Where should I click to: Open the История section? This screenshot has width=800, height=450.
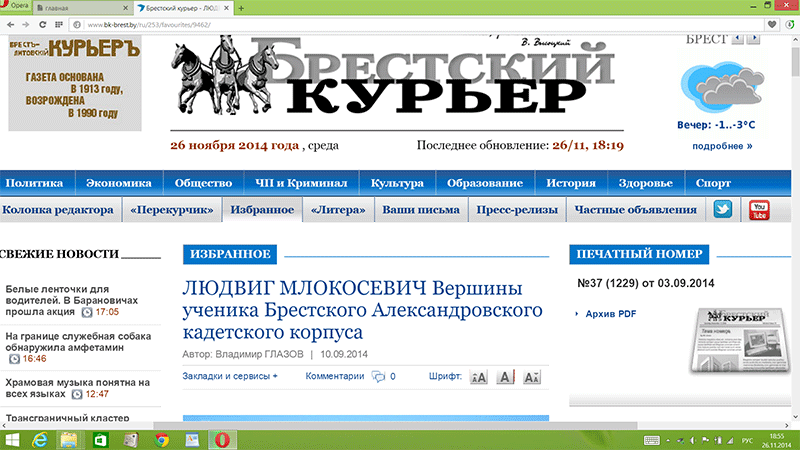(x=571, y=183)
